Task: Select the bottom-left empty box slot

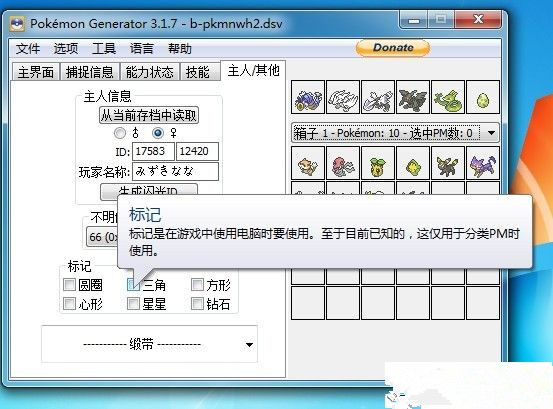Action: click(x=308, y=303)
